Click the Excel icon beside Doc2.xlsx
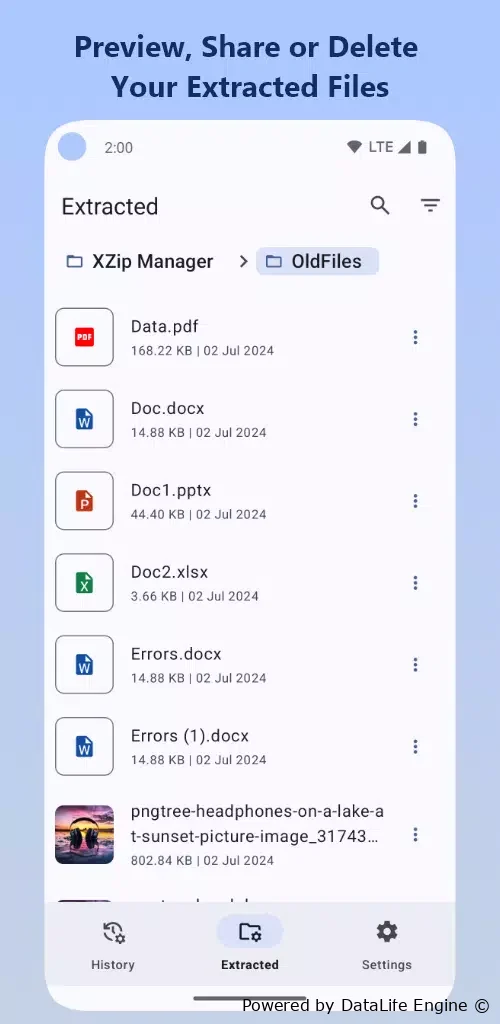This screenshot has height=1024, width=500. click(x=84, y=583)
